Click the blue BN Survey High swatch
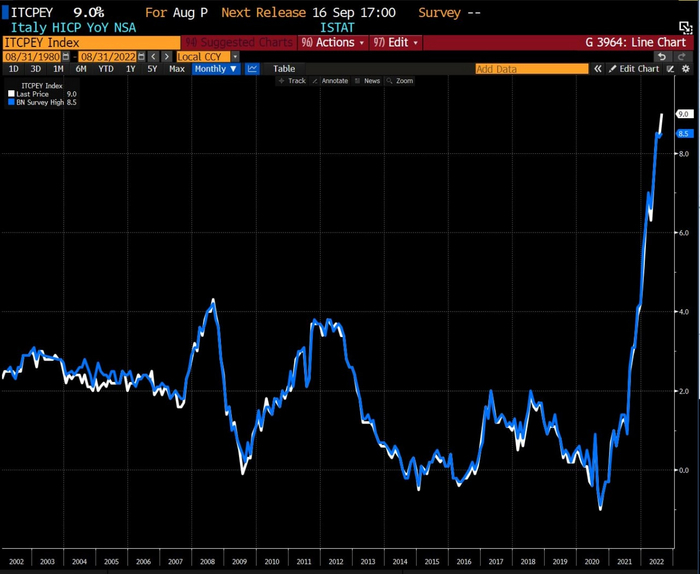 pyautogui.click(x=11, y=102)
